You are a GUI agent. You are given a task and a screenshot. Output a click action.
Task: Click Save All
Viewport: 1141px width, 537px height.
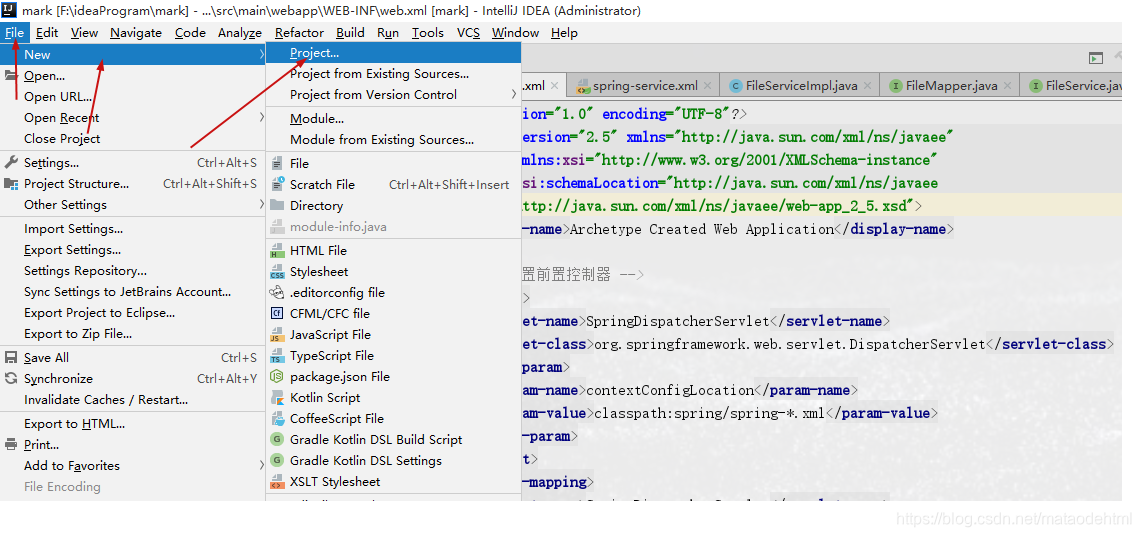tap(132, 358)
